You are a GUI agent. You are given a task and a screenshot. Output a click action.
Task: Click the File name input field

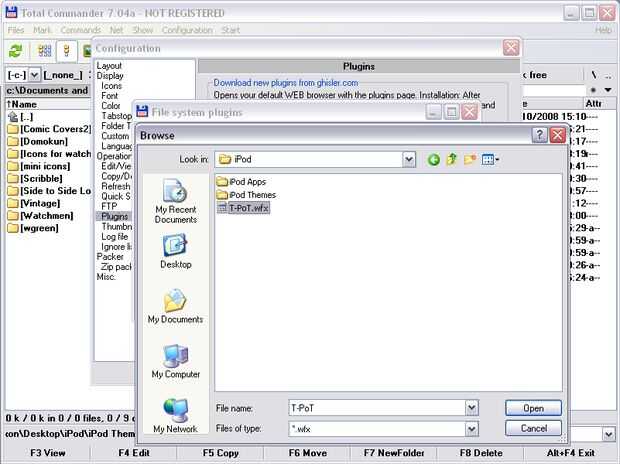point(377,408)
